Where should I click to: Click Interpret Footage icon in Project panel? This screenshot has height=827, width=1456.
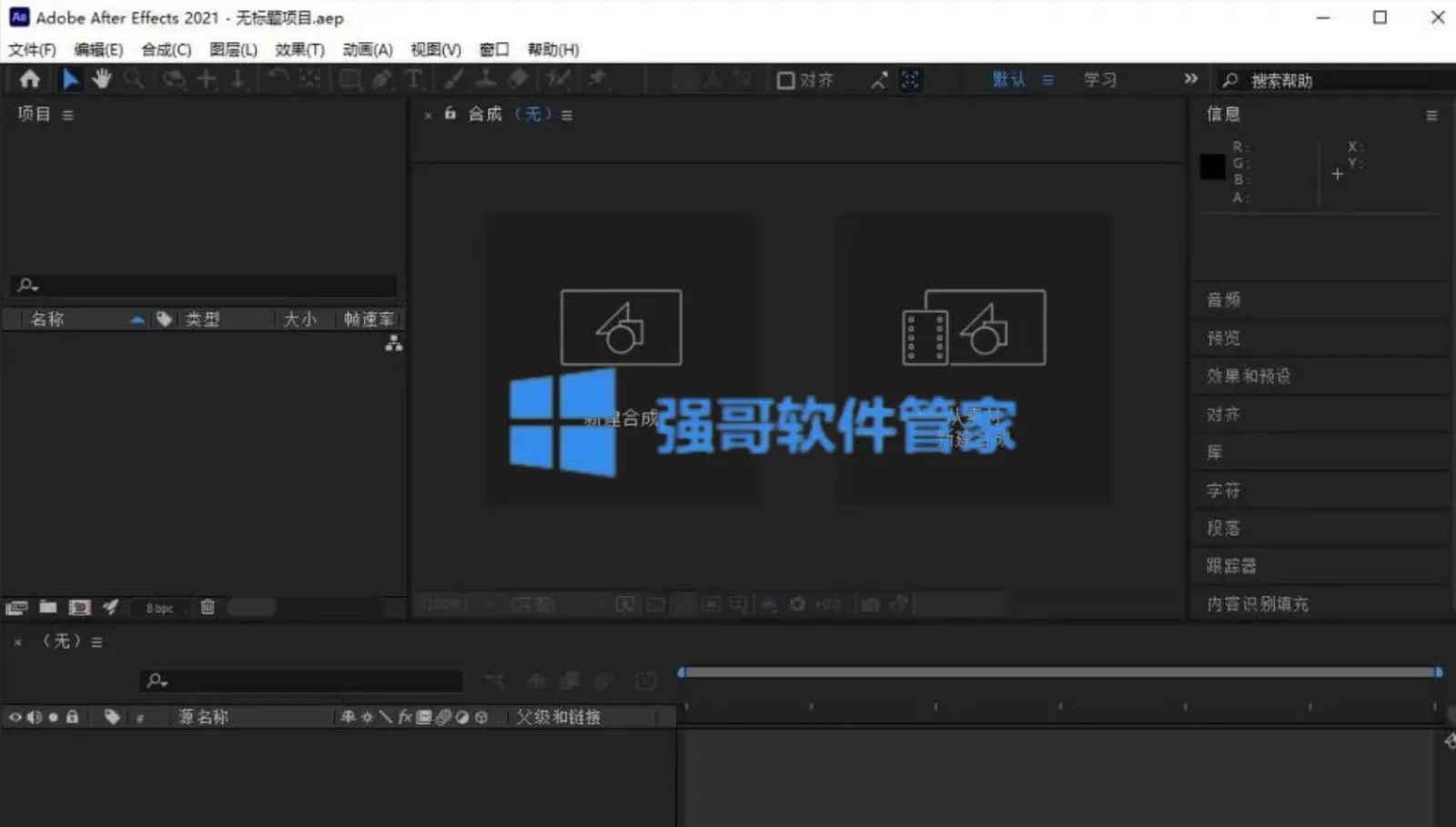coord(16,607)
